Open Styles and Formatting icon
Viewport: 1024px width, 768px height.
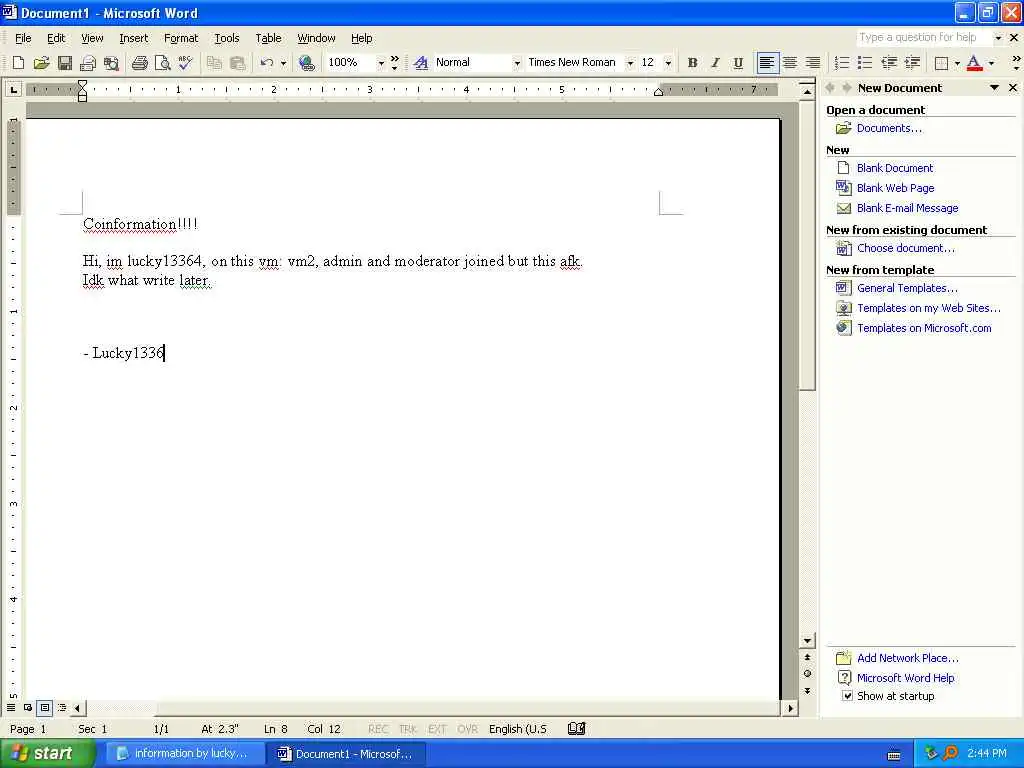point(421,63)
